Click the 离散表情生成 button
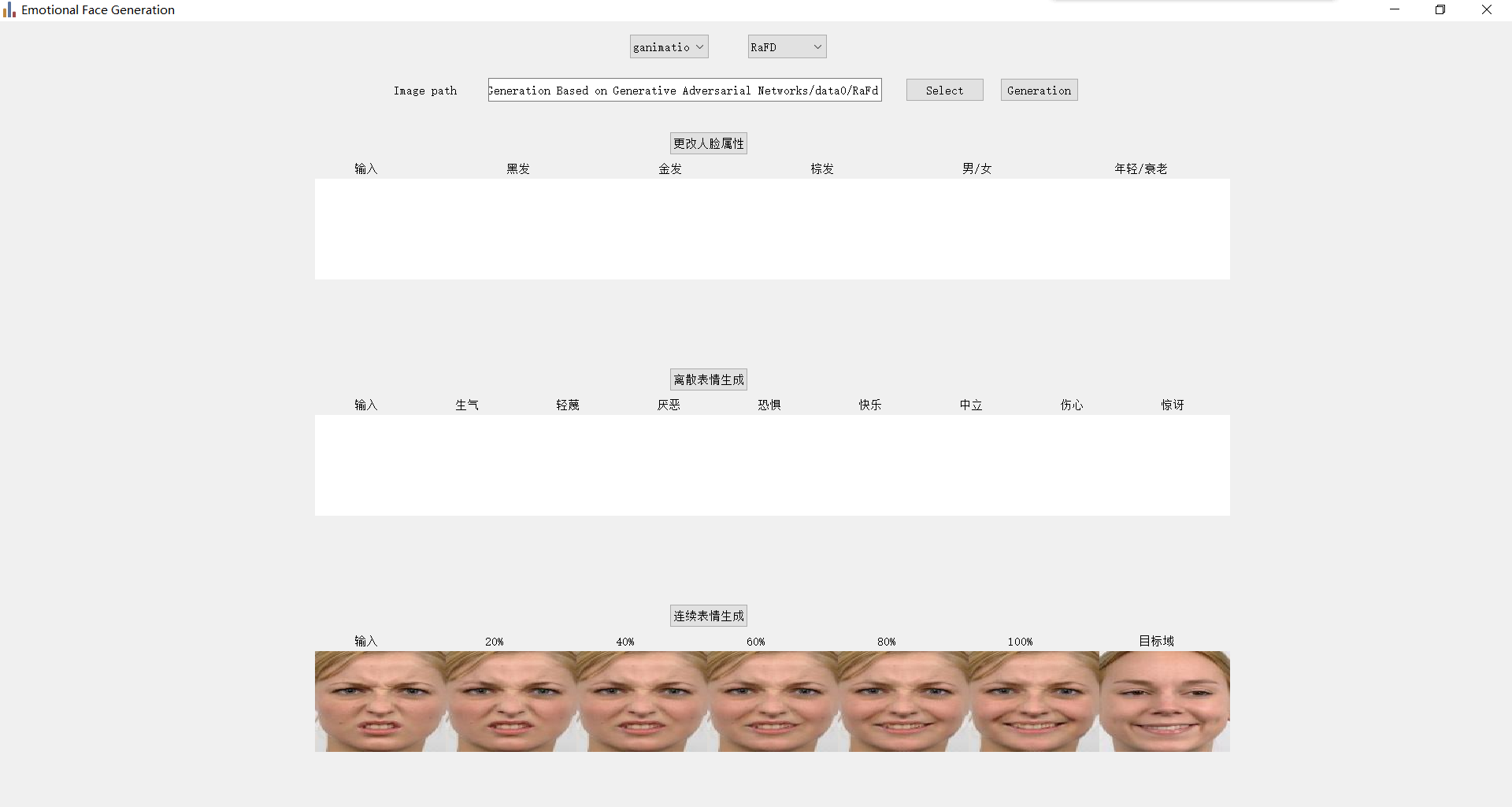 [707, 379]
